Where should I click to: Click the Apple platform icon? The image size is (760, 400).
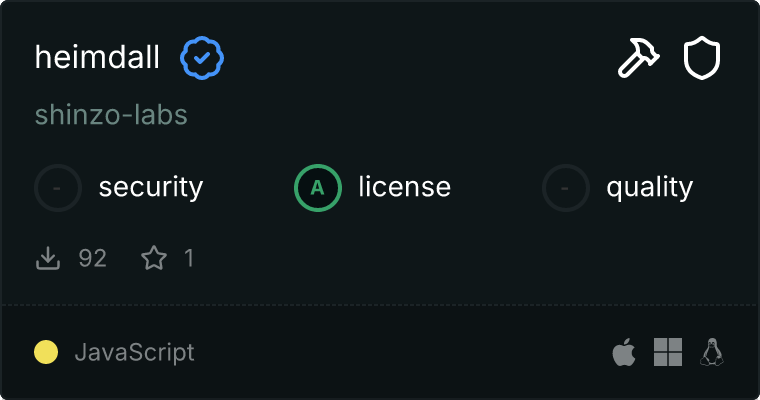[x=623, y=352]
